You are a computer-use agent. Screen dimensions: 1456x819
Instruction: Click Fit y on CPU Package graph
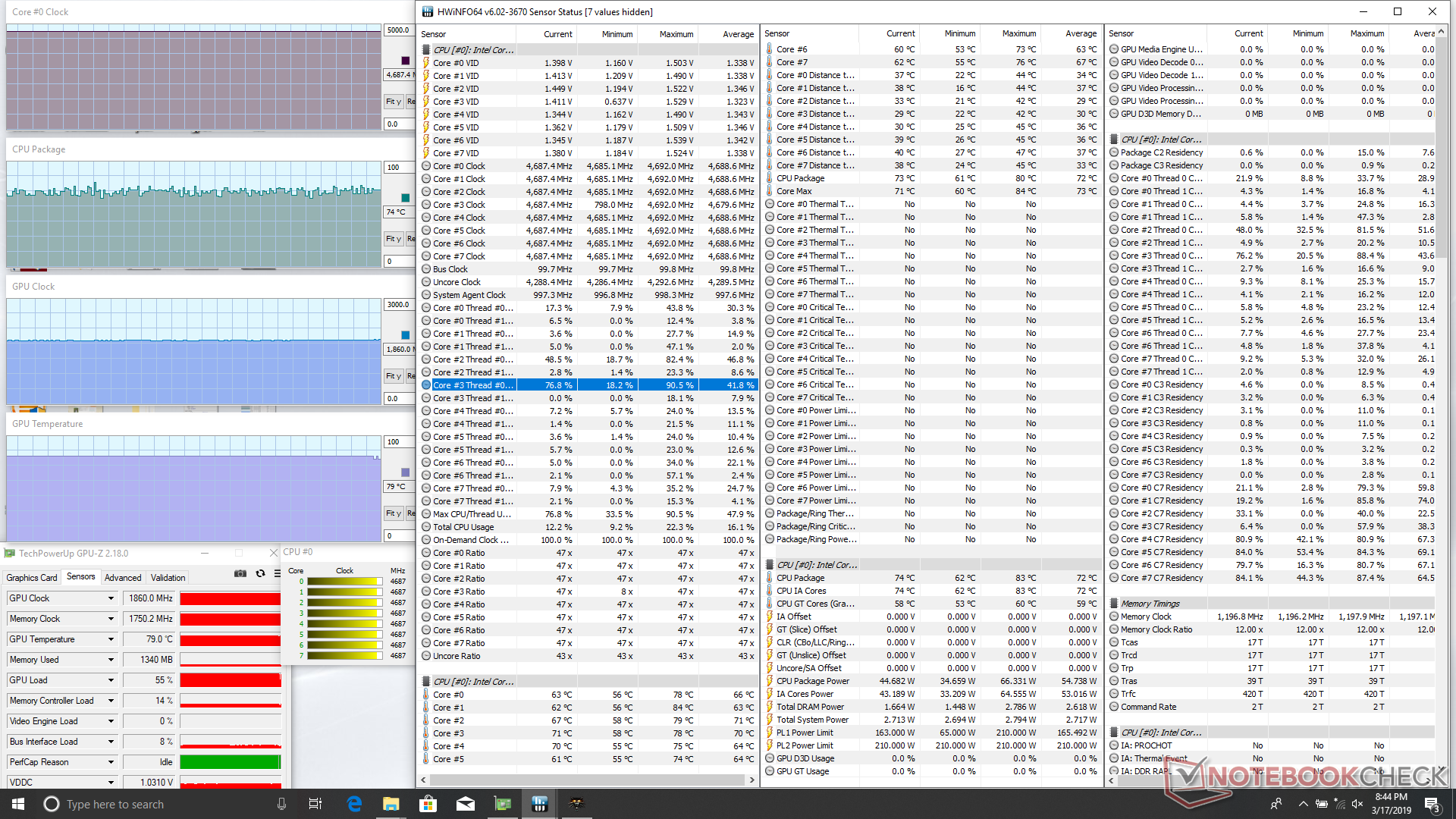[x=393, y=239]
